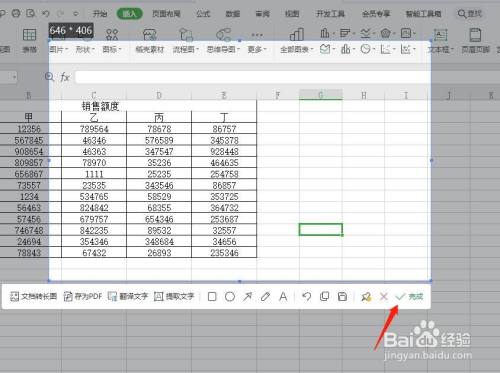Image resolution: width=500 pixels, height=373 pixels.
Task: Save the screenshot via 存为PDF
Action: 83,296
